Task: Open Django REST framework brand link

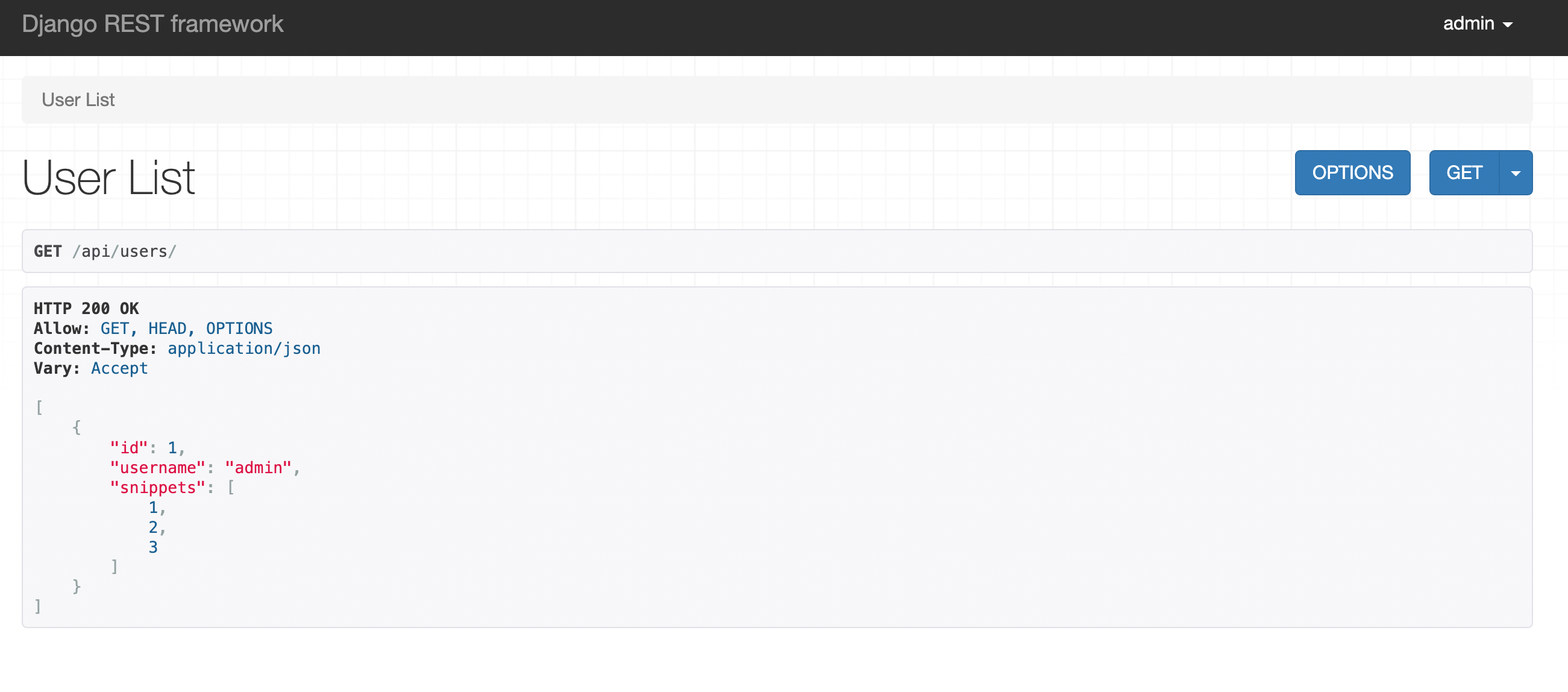Action: 153,24
